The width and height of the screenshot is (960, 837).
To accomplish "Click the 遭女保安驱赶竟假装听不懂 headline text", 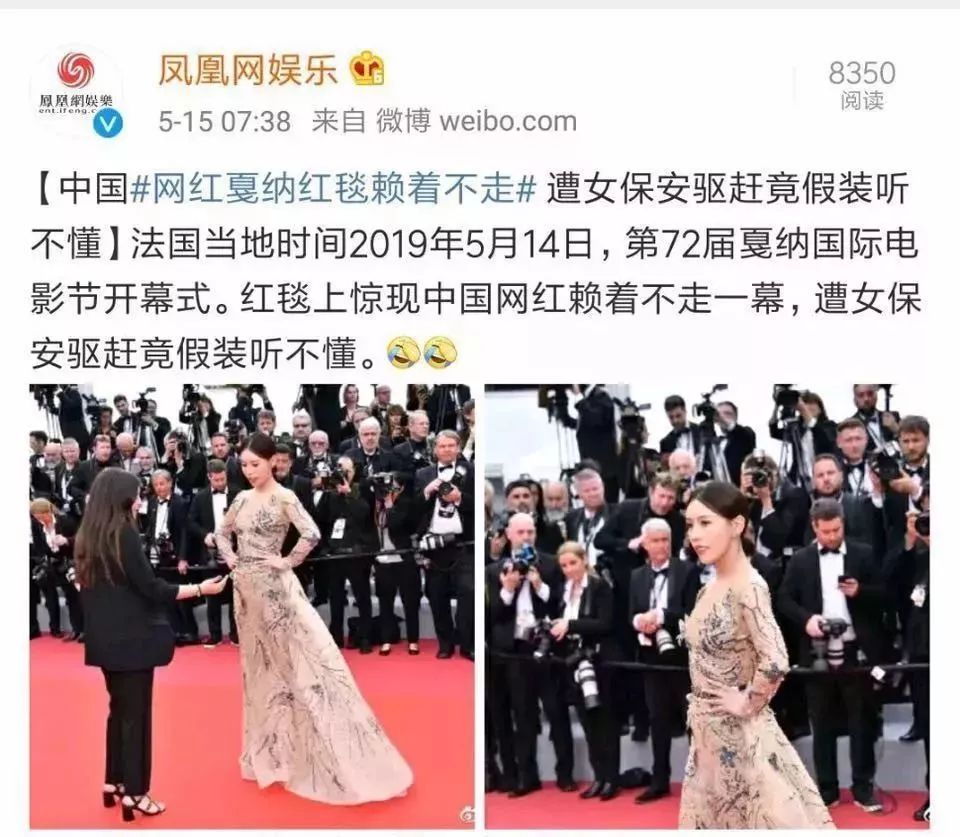I will (470, 216).
